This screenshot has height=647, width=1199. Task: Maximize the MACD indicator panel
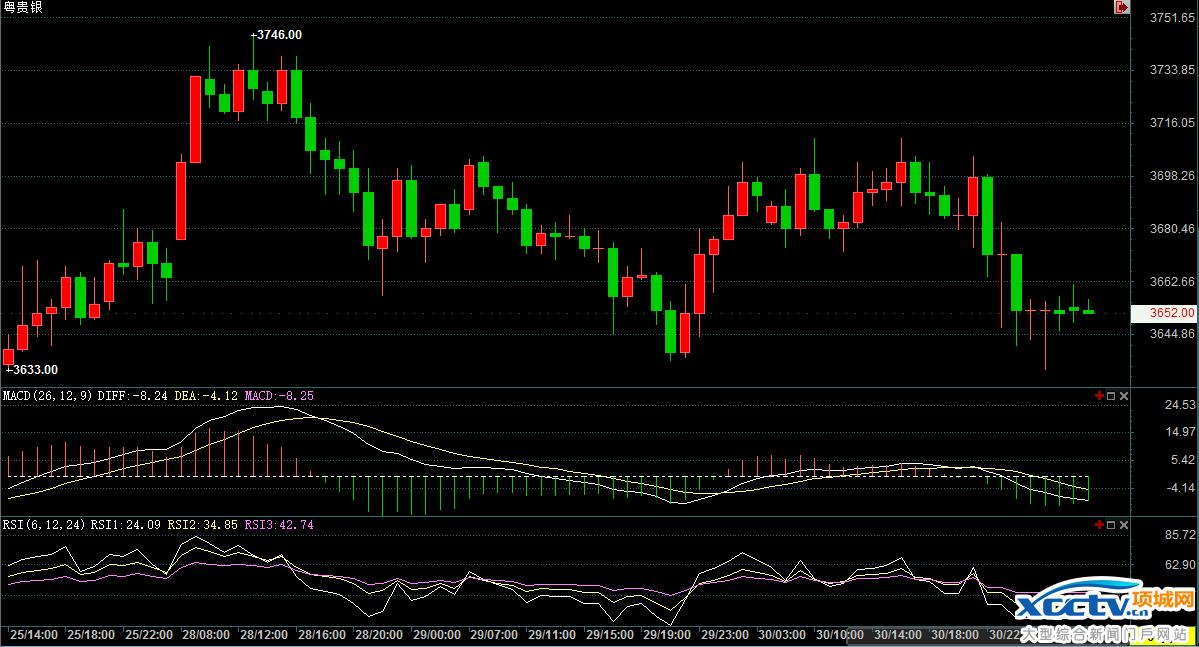coord(1111,396)
